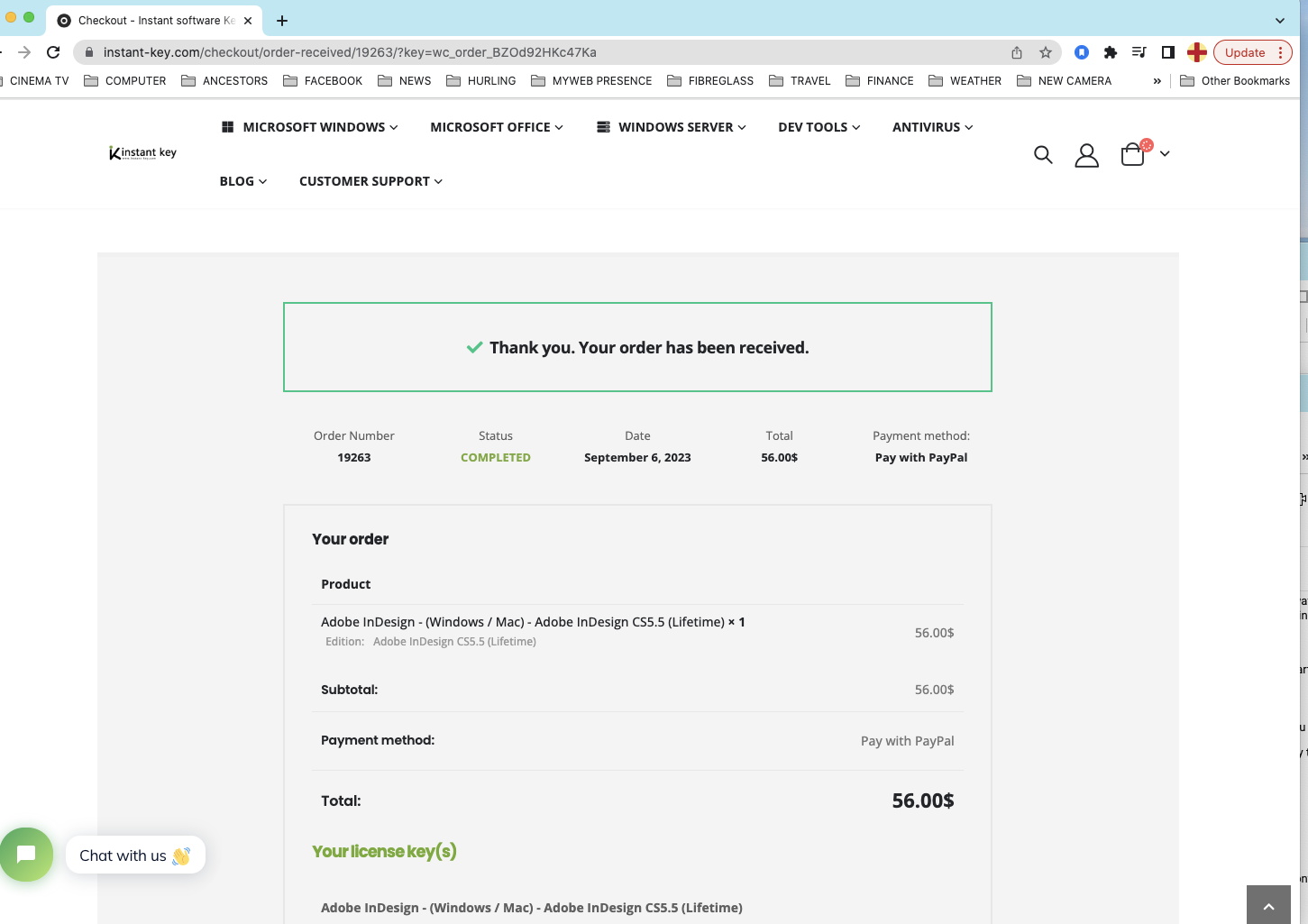Open the FINANCE bookmarks folder

[880, 81]
